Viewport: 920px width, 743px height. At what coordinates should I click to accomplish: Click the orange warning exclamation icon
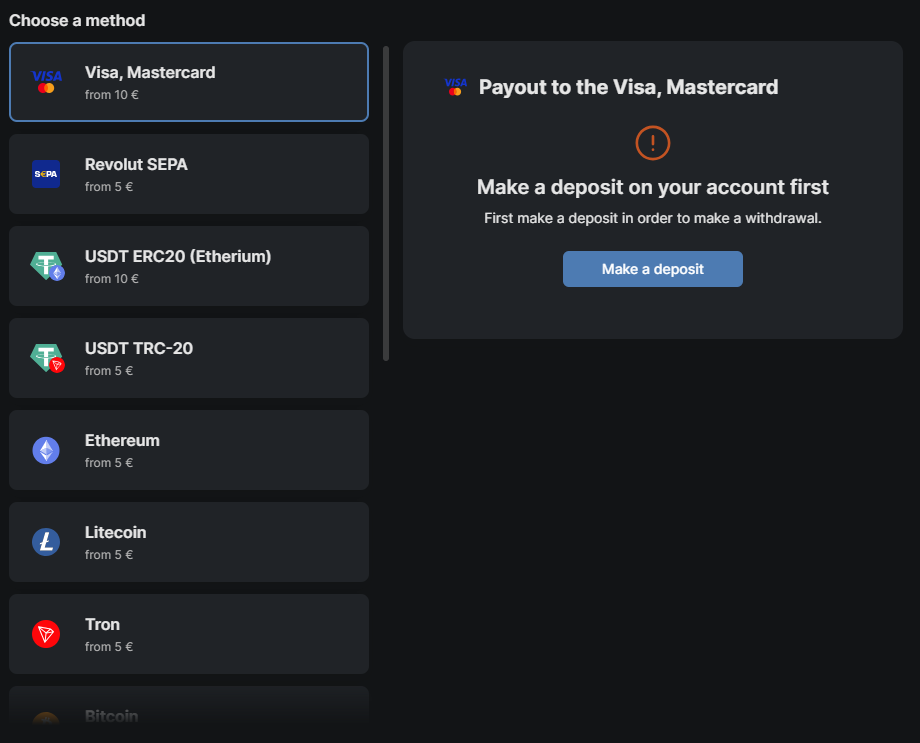[652, 143]
